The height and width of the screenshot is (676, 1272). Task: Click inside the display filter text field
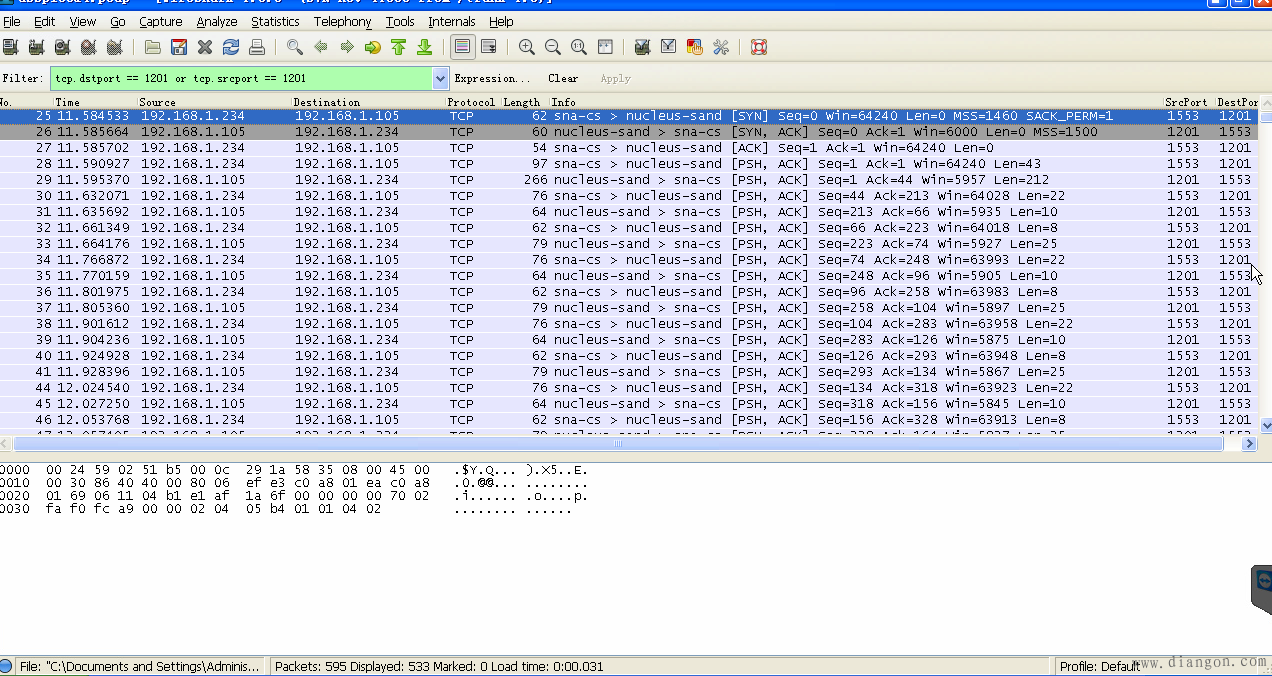click(x=240, y=78)
